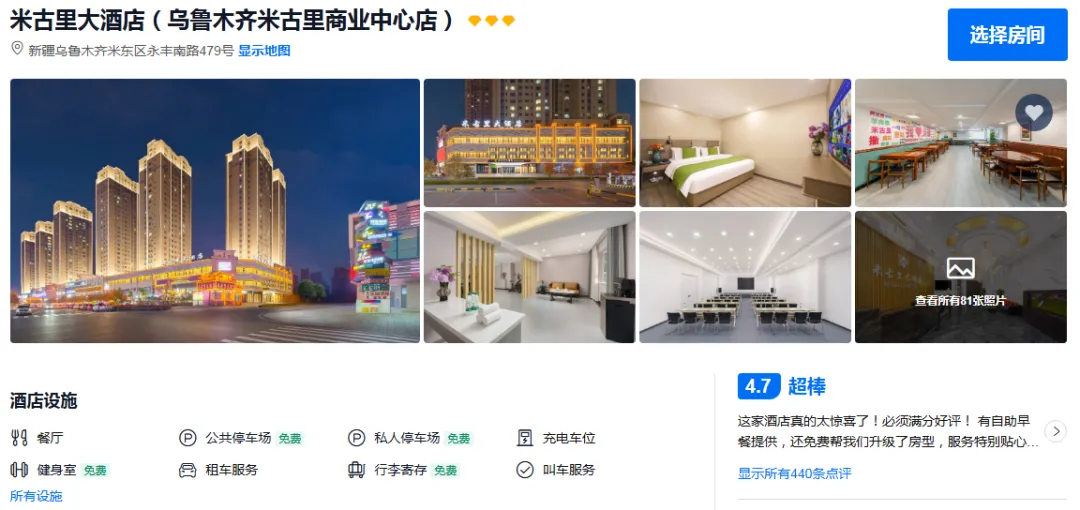Click the EV charging station icon
The width and height of the screenshot is (1080, 510).
coord(525,438)
